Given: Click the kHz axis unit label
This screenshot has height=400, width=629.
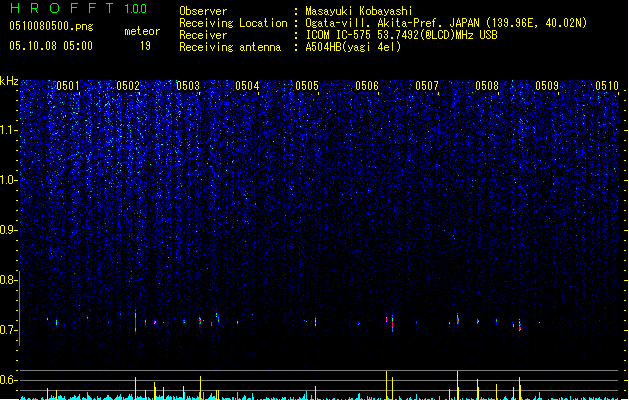Looking at the screenshot, I should coord(9,81).
